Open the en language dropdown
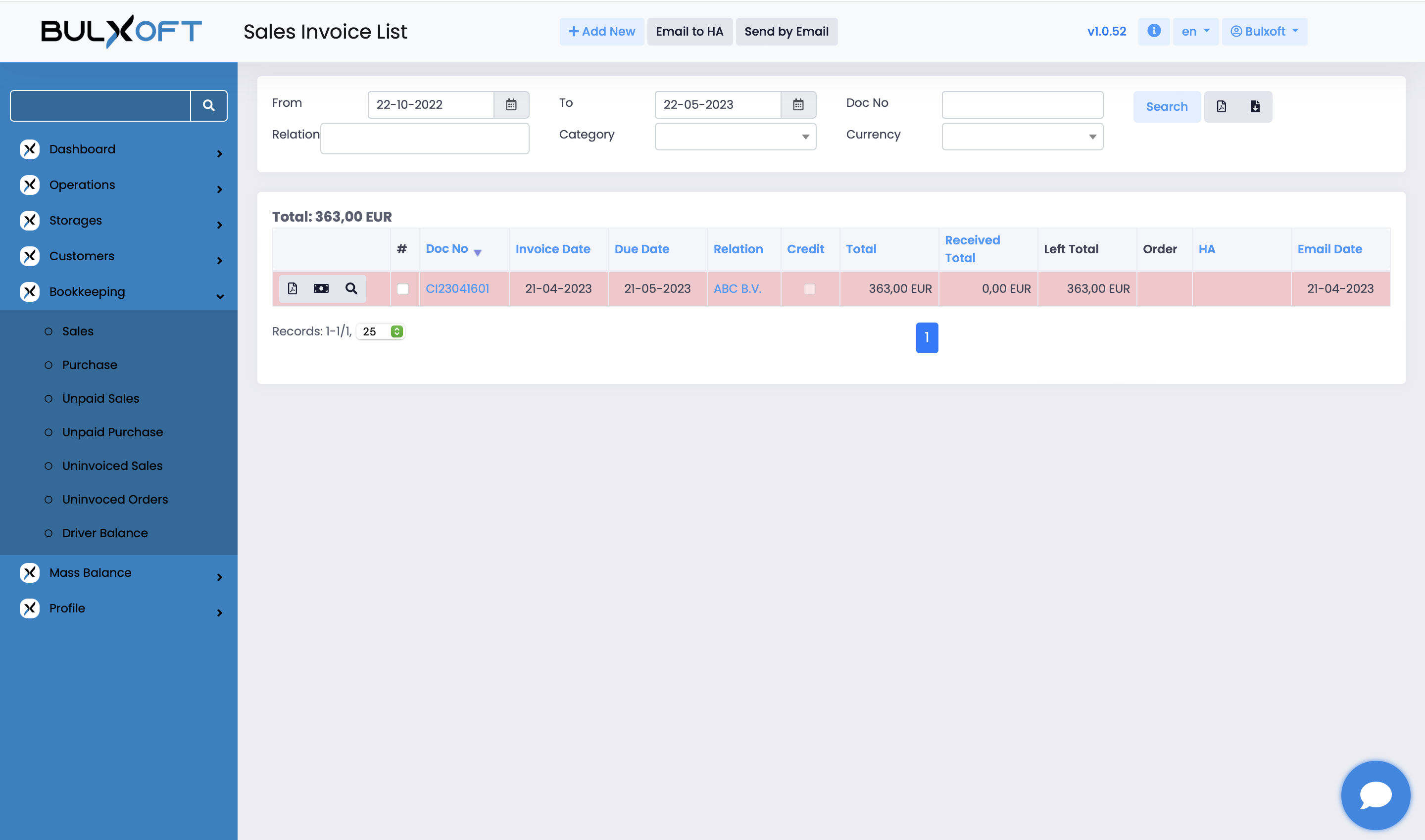The height and width of the screenshot is (840, 1425). point(1195,31)
